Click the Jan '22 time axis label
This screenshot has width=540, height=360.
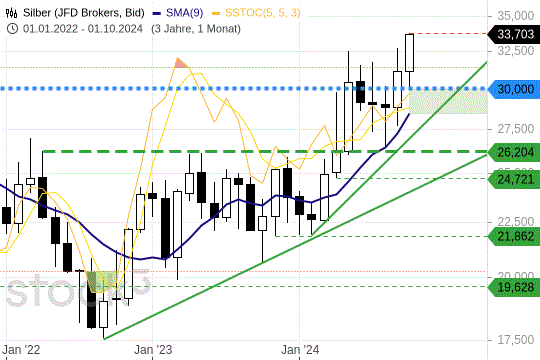[x=21, y=350]
